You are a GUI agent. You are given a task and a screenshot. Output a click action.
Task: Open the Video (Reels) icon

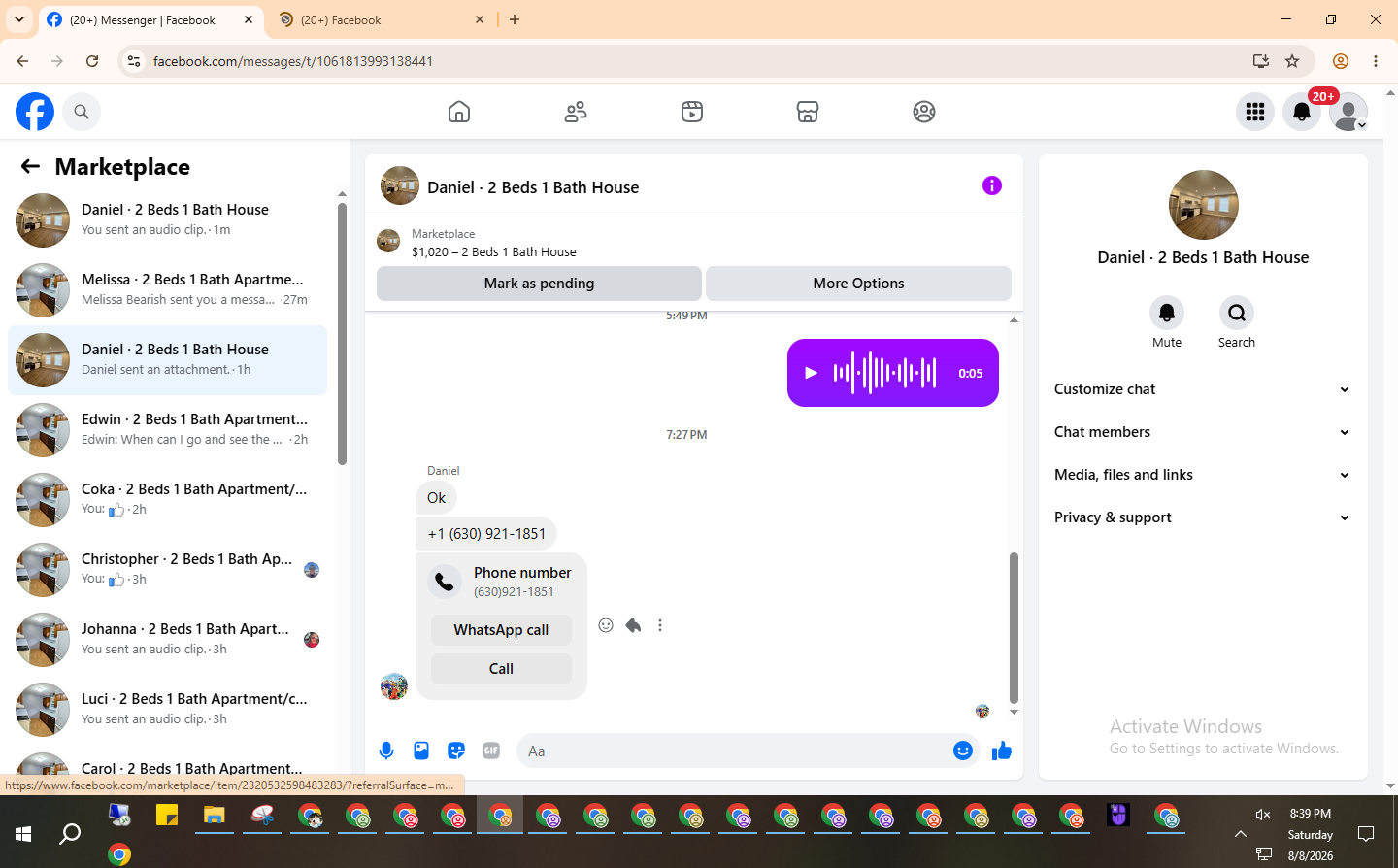click(x=691, y=112)
